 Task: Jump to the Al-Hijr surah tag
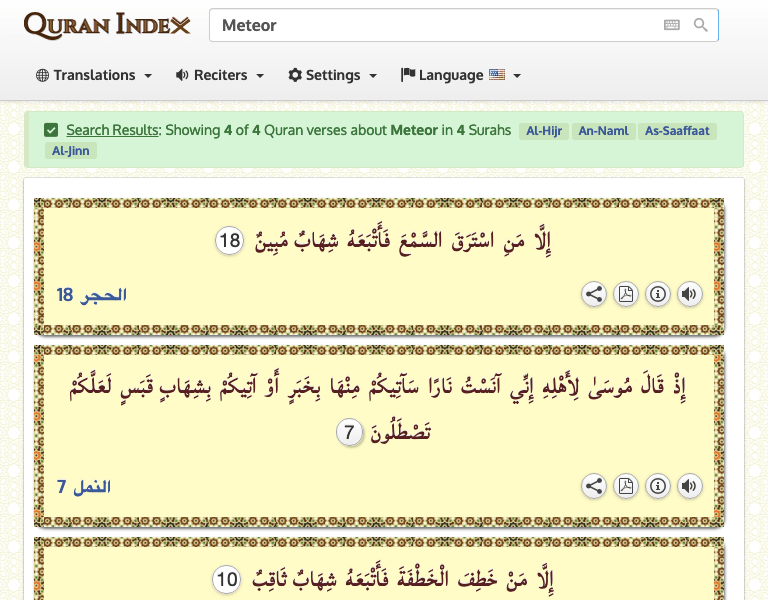pyautogui.click(x=544, y=131)
